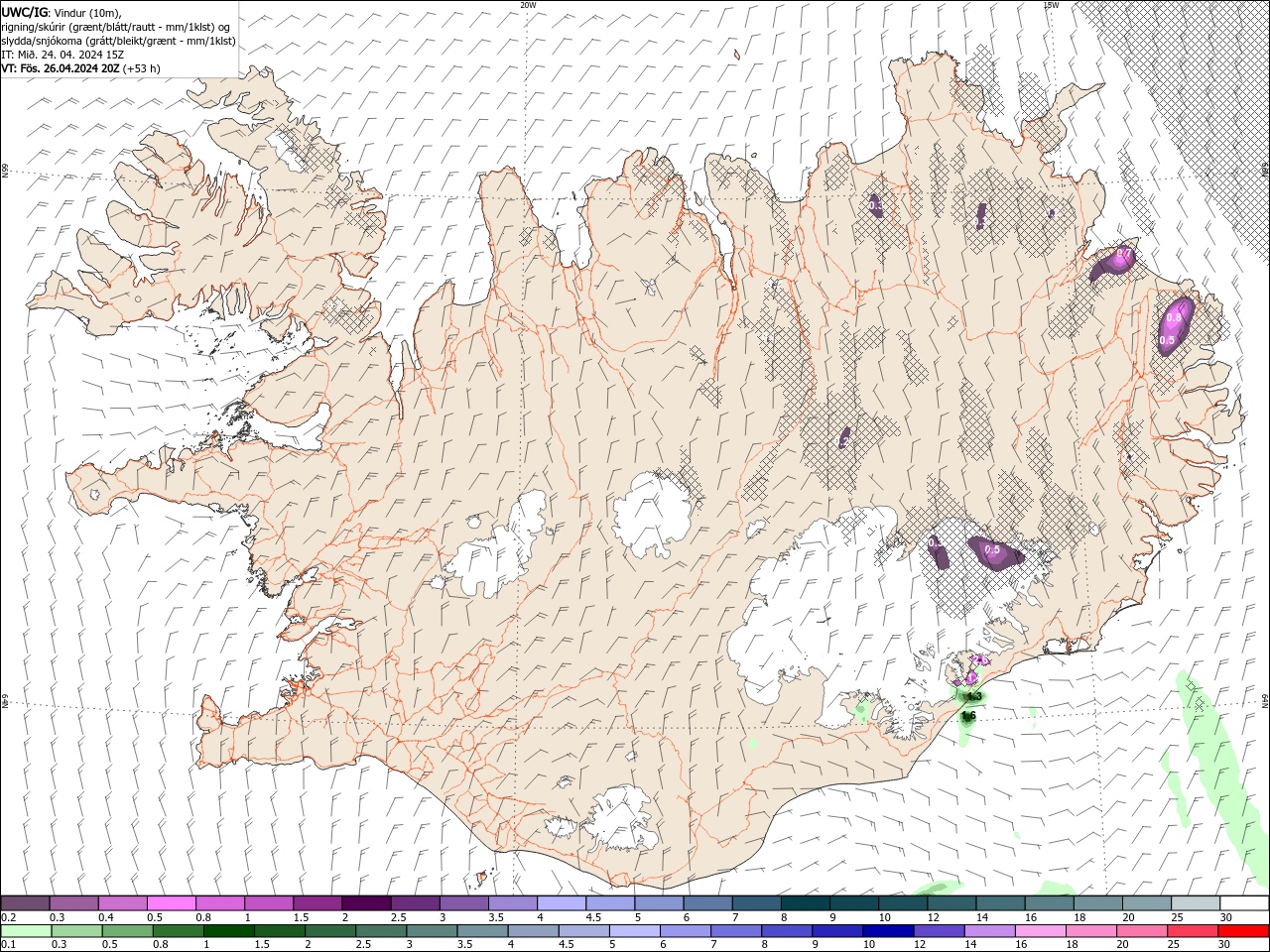The image size is (1270, 952).
Task: Click the '1.6' rainfall value on the map
Action: (969, 716)
